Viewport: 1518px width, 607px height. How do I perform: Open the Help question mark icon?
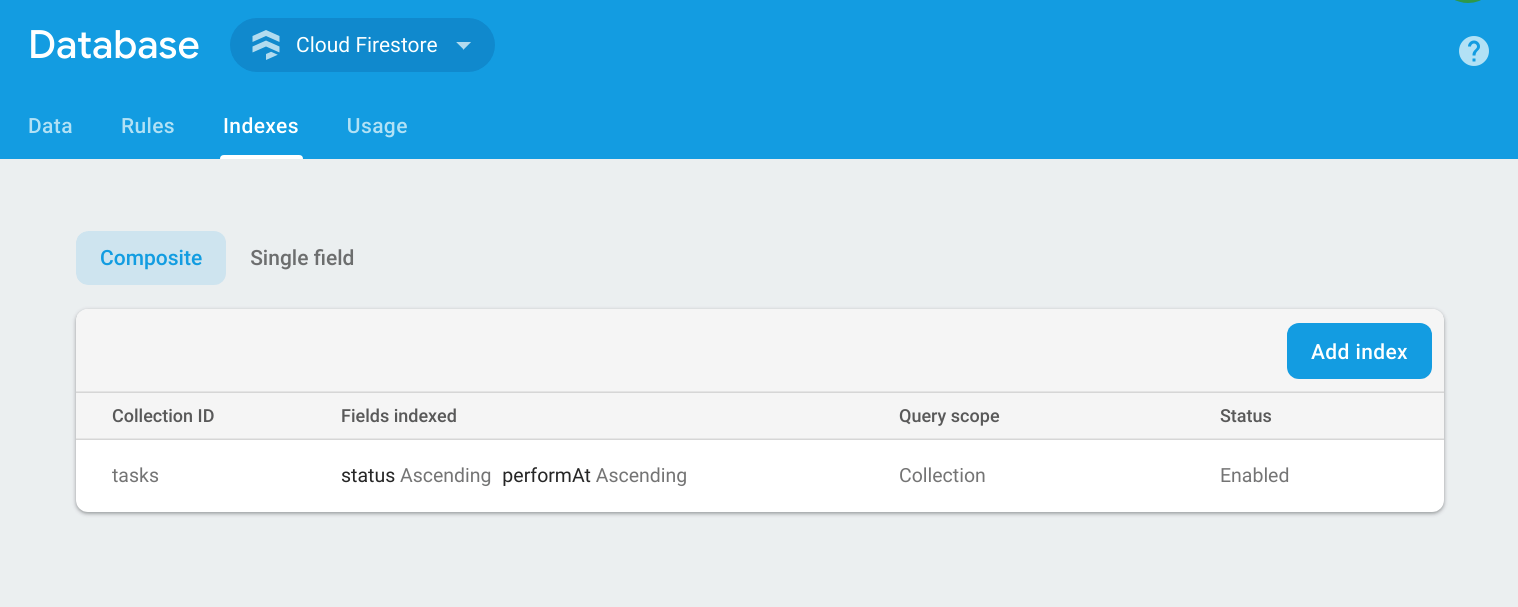1473,51
